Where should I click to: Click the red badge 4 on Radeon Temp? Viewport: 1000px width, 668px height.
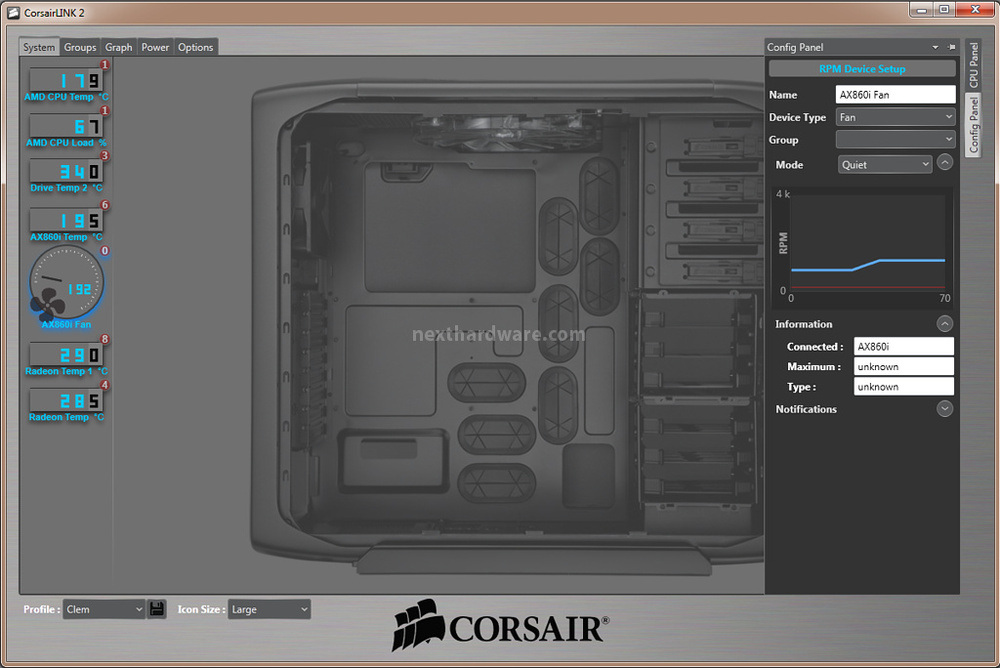(x=105, y=385)
